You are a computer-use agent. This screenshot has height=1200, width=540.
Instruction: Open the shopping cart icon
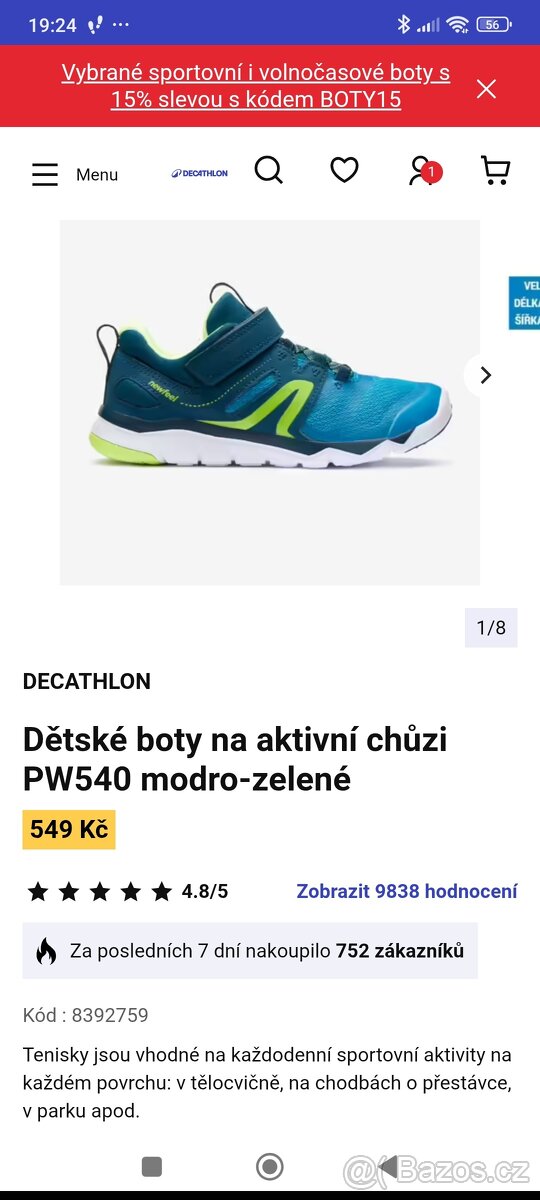point(495,171)
